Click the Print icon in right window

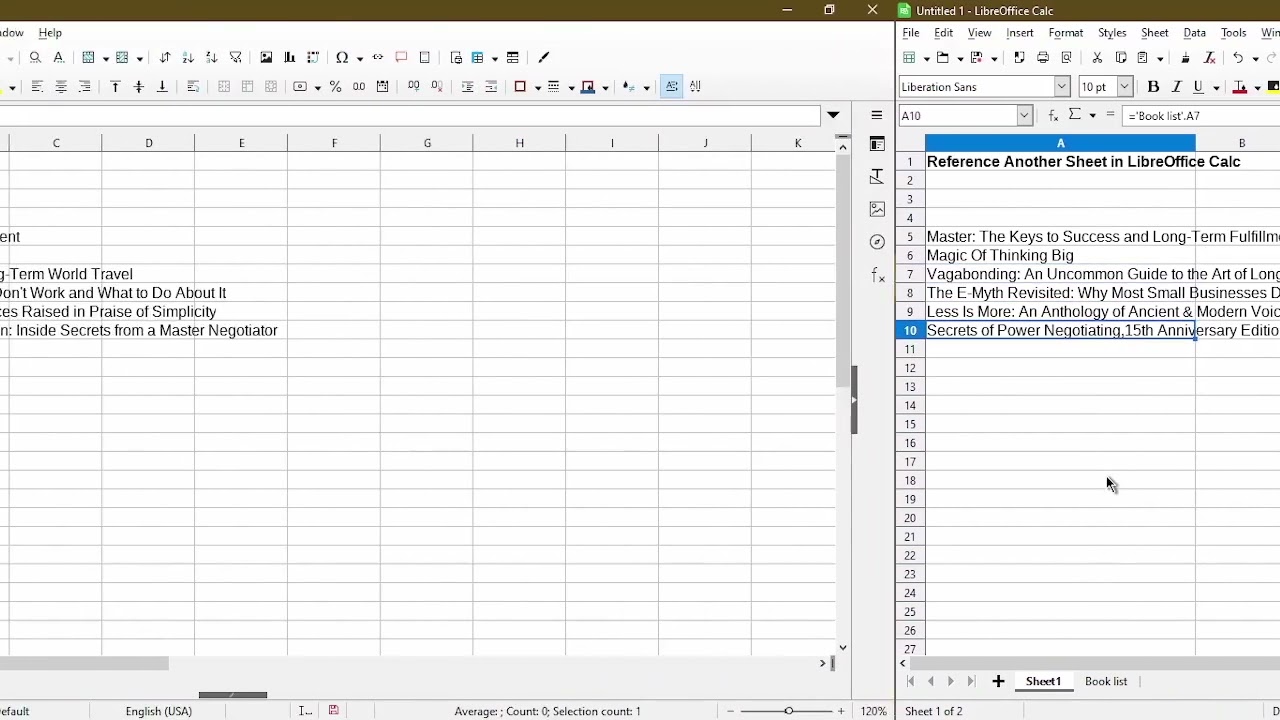click(x=1043, y=58)
